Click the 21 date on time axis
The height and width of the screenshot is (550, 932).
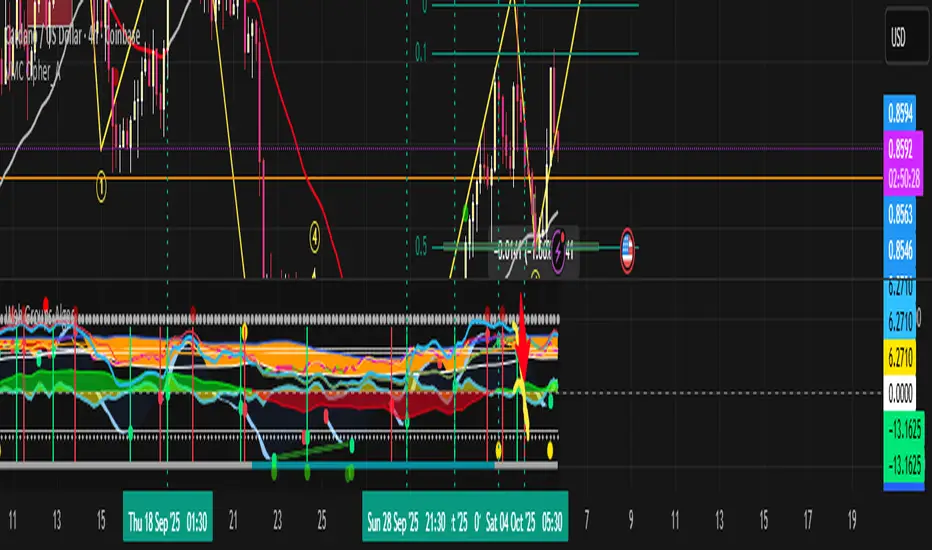233,521
